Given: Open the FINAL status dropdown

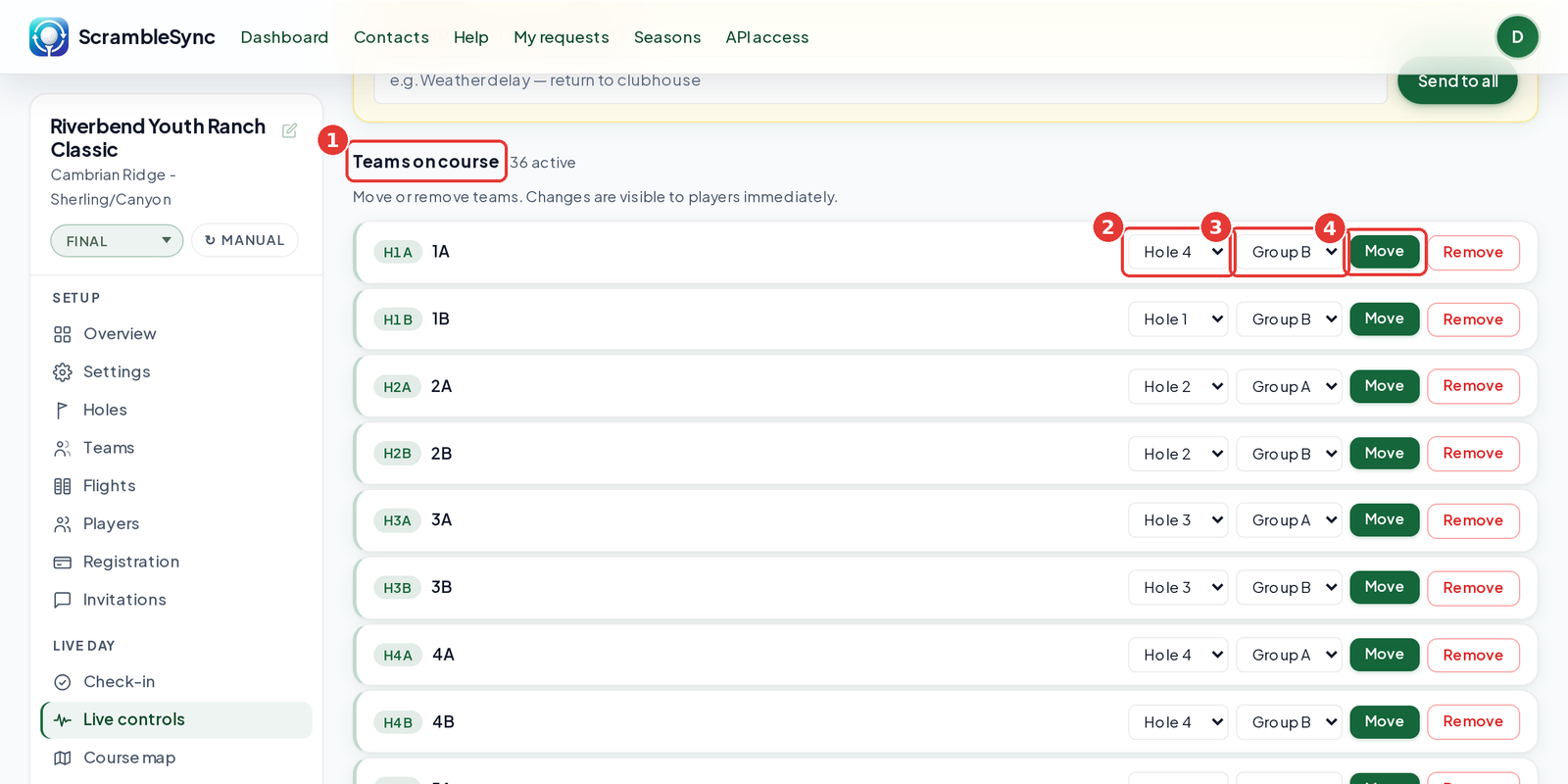Looking at the screenshot, I should coord(117,241).
